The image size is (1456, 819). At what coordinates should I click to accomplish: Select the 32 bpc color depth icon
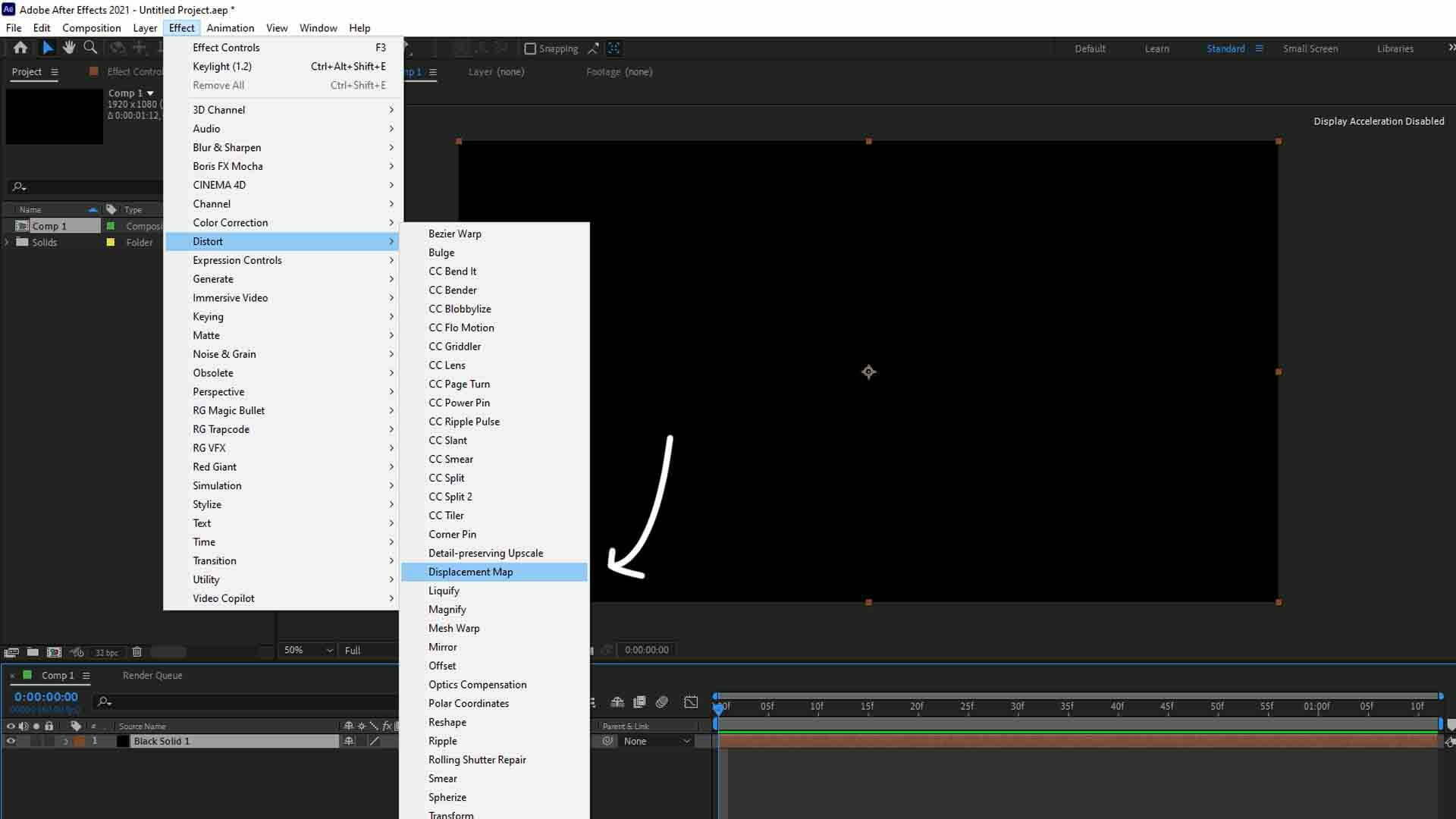[x=107, y=651]
